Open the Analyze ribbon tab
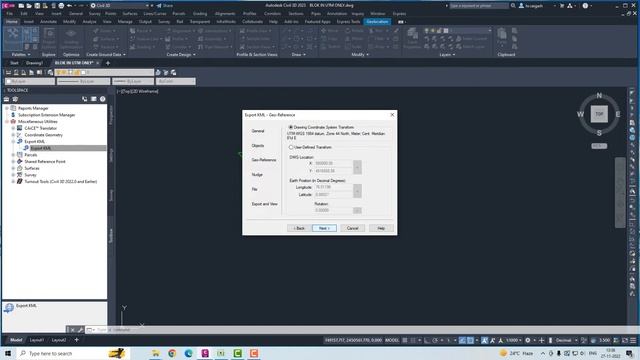 pyautogui.click(x=89, y=22)
